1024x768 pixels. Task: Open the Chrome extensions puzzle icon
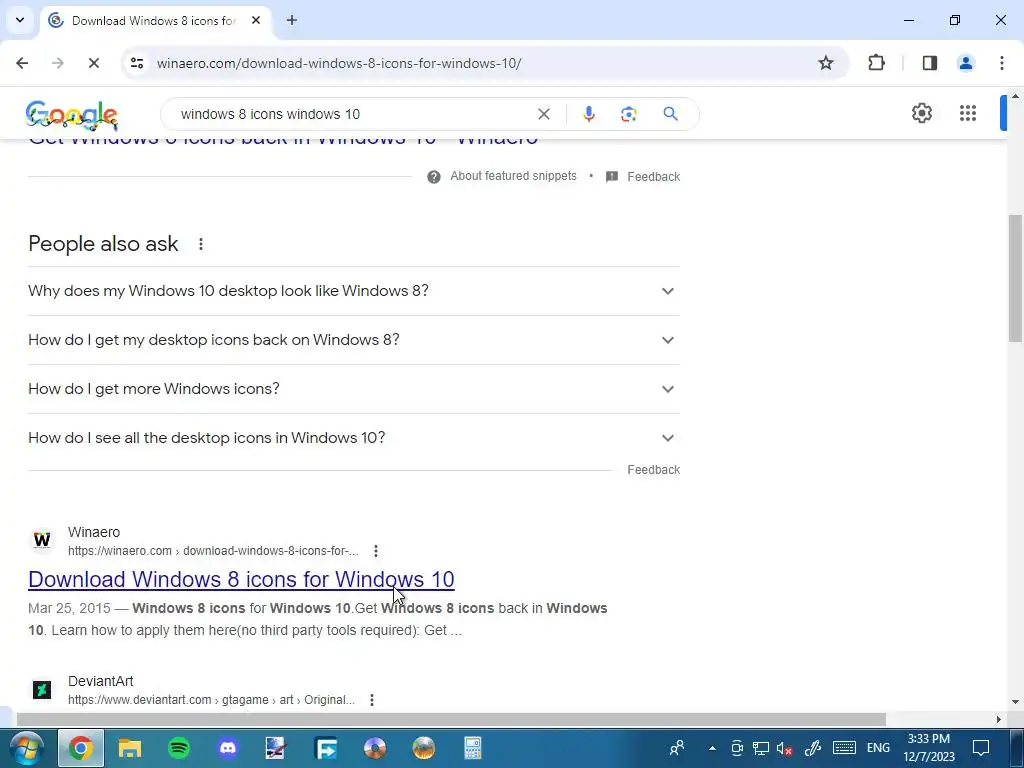876,63
